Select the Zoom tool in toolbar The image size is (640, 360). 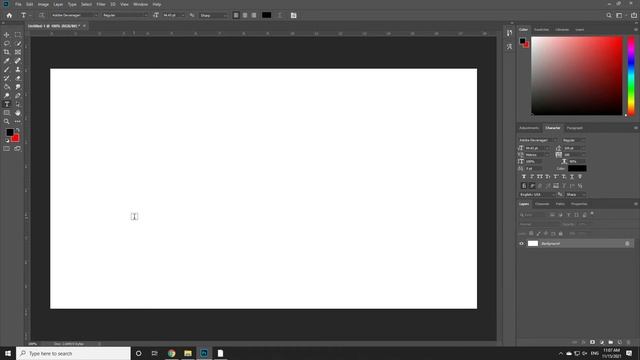point(7,121)
